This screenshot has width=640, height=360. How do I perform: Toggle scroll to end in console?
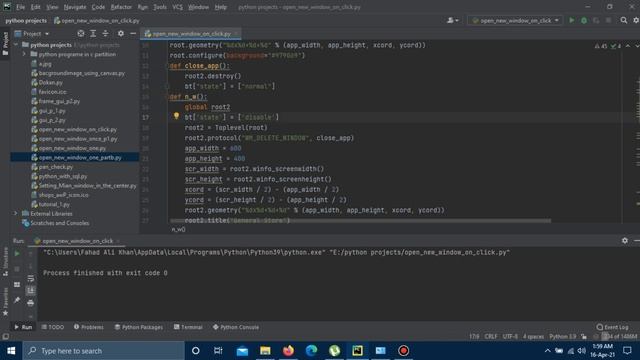(x=31, y=291)
